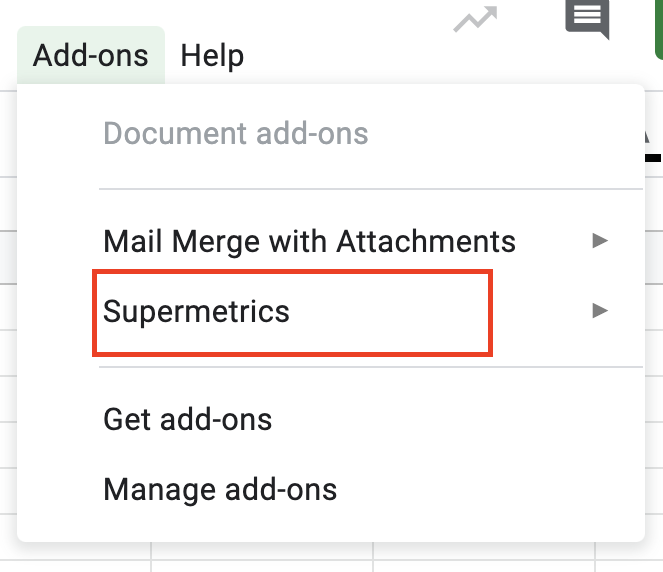
Task: Select the text color underlined A icon
Action: pos(652,147)
